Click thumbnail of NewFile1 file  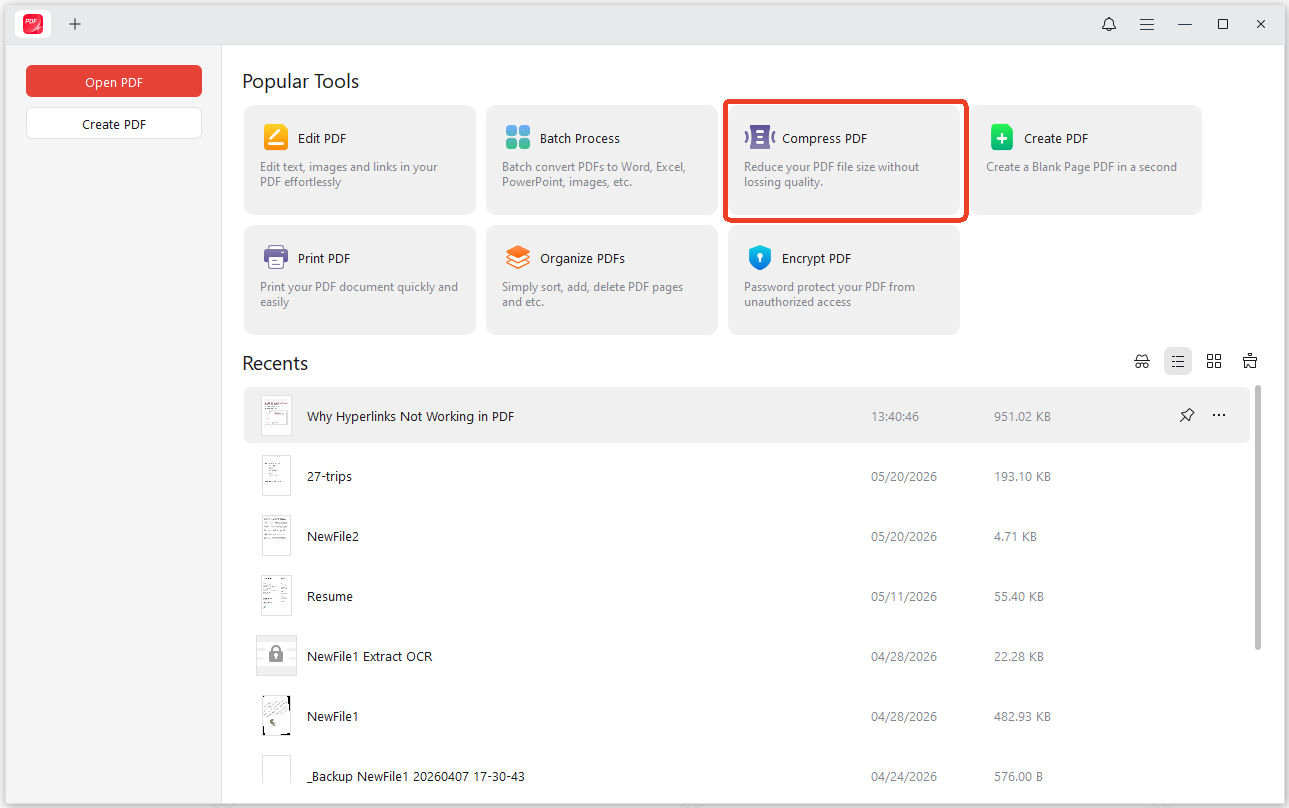[x=276, y=716]
